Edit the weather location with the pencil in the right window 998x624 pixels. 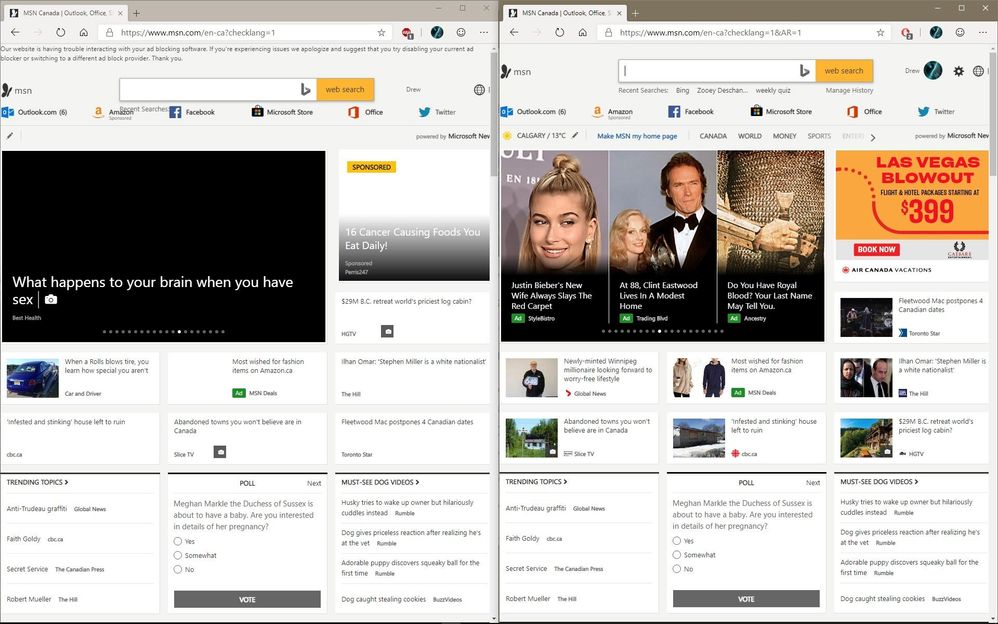click(575, 135)
